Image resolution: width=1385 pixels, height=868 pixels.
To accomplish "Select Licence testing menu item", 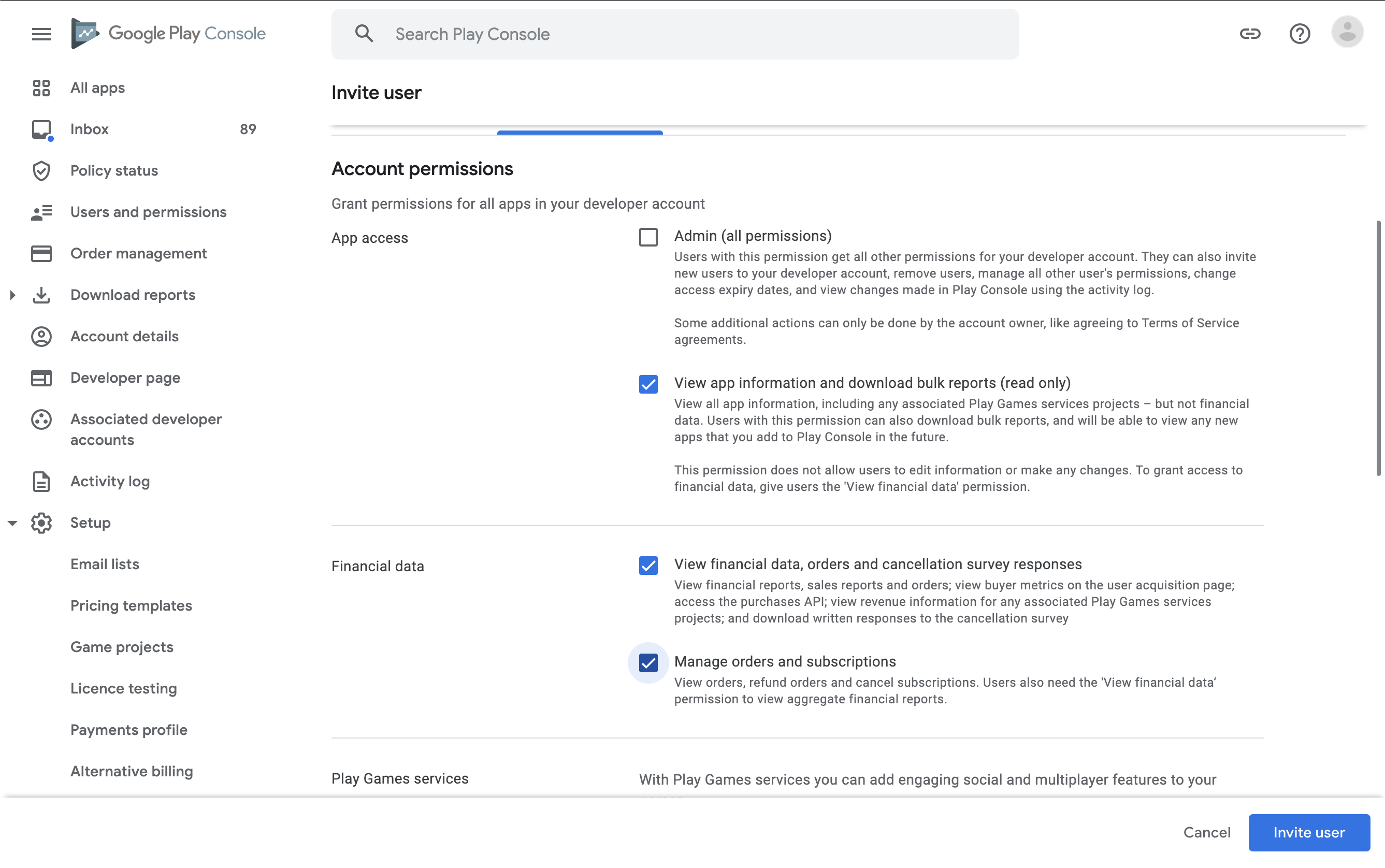I will pos(123,689).
